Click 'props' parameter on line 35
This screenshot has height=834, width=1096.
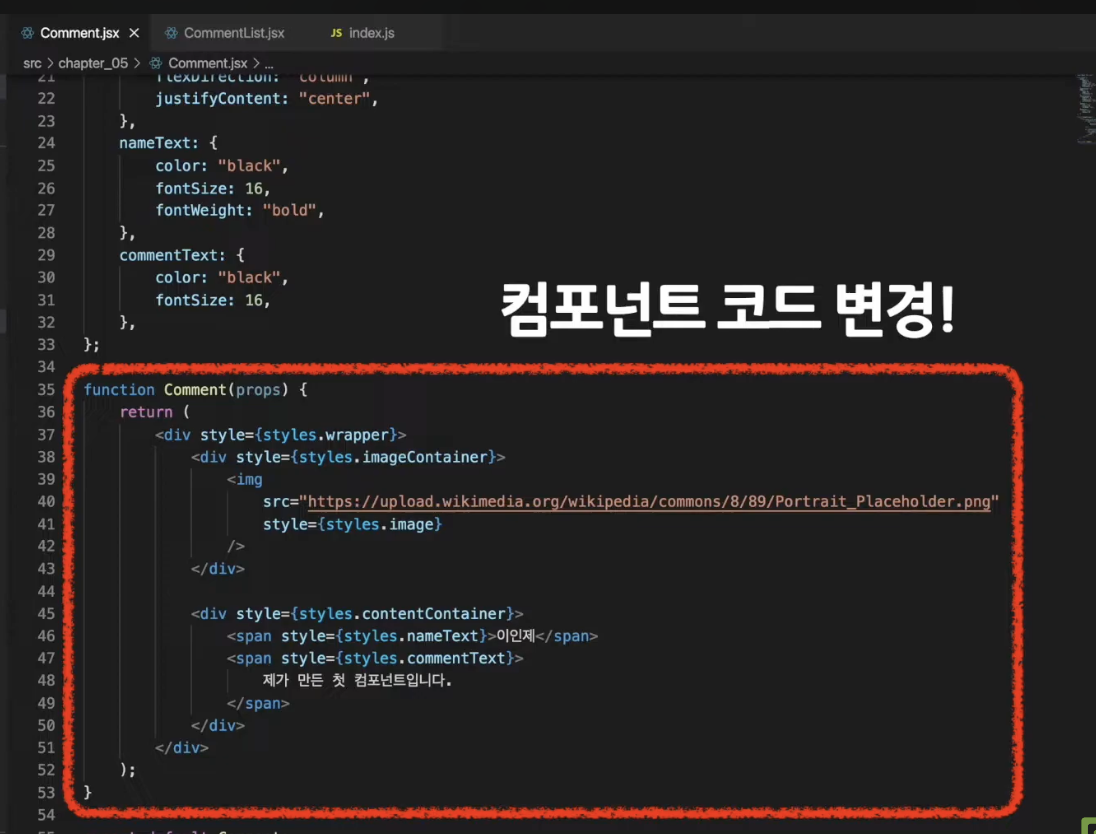point(258,389)
